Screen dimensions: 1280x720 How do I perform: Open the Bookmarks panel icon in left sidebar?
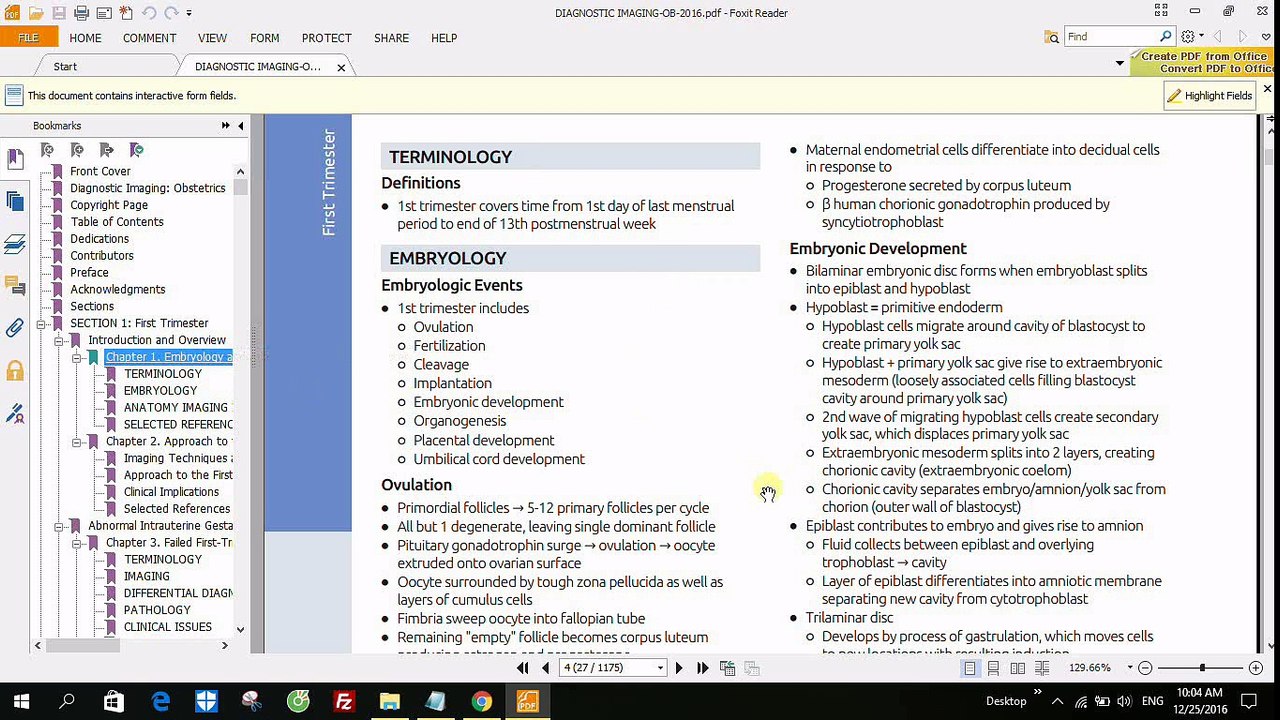15,159
